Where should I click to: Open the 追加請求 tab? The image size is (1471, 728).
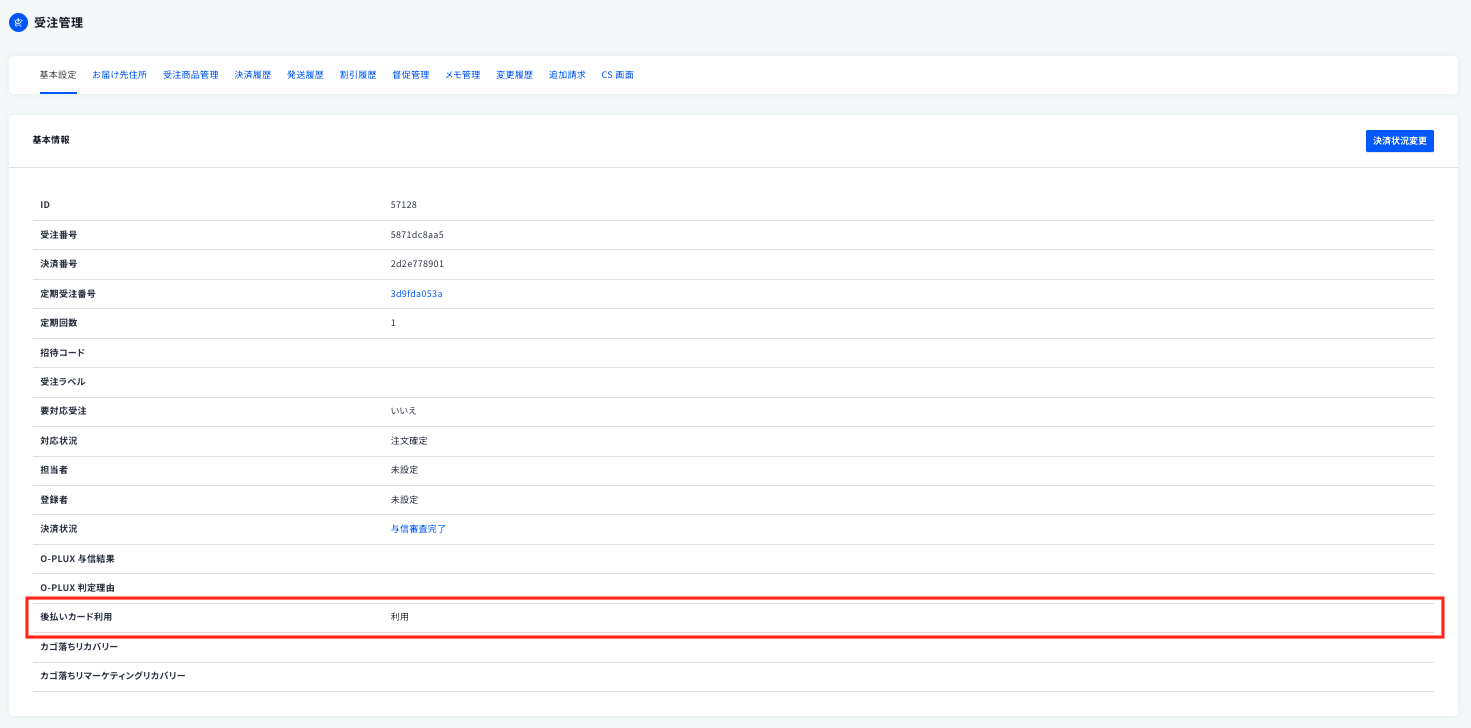coord(567,75)
